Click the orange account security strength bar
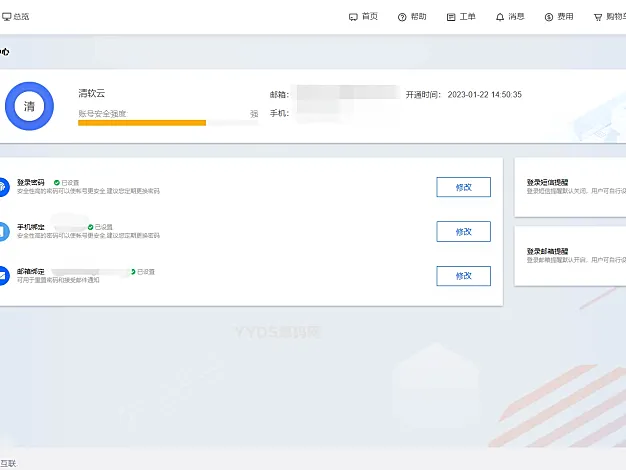The image size is (626, 470). click(x=142, y=123)
